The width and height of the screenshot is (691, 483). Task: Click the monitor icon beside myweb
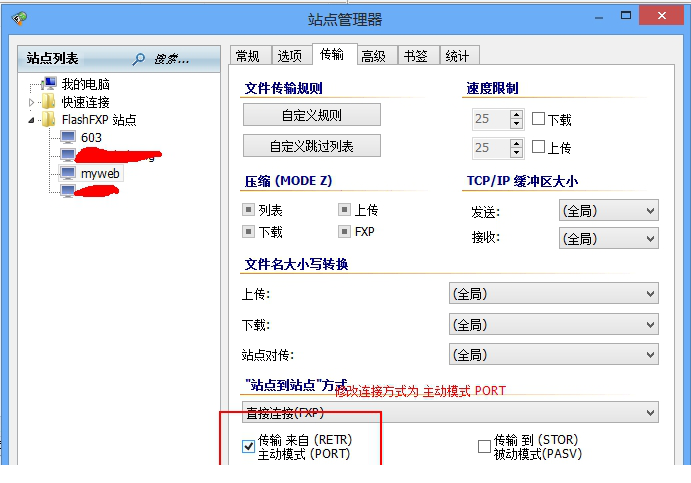pyautogui.click(x=68, y=173)
